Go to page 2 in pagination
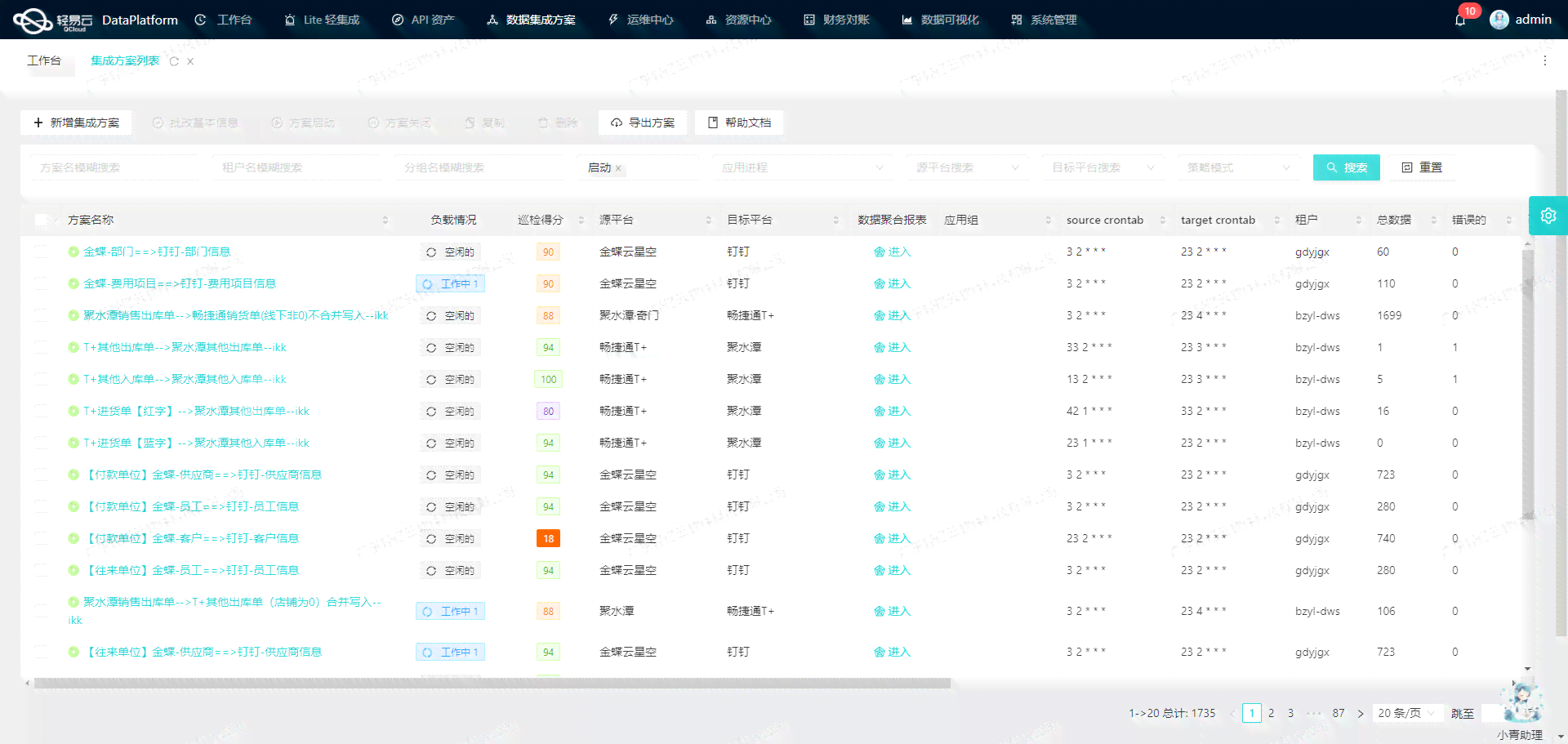 tap(1272, 713)
